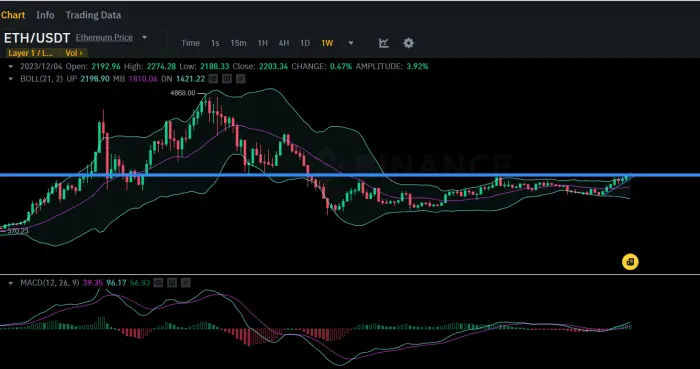Switch to the Chart tab

point(13,15)
